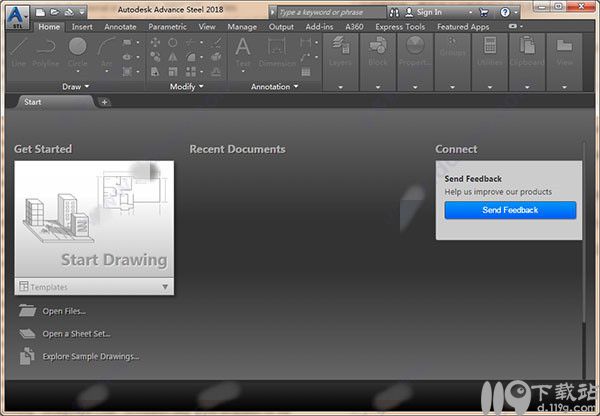Select the Array tool in Modify panel

click(191, 71)
